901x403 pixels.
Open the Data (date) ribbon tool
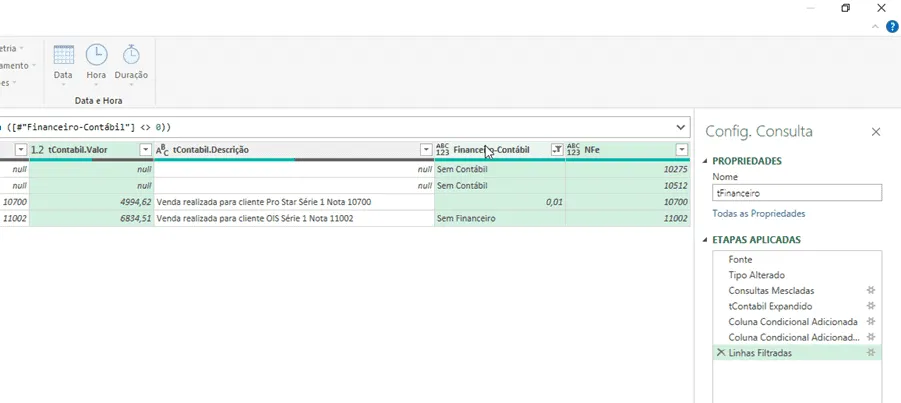pos(63,63)
